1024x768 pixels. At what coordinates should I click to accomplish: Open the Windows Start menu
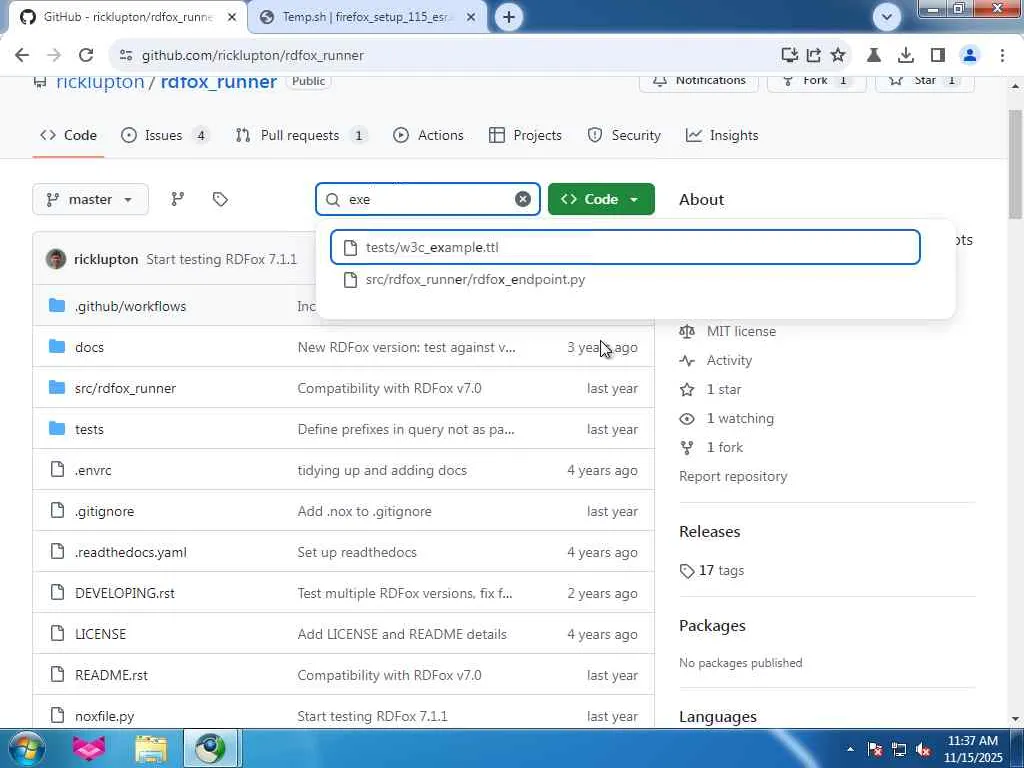[x=26, y=748]
